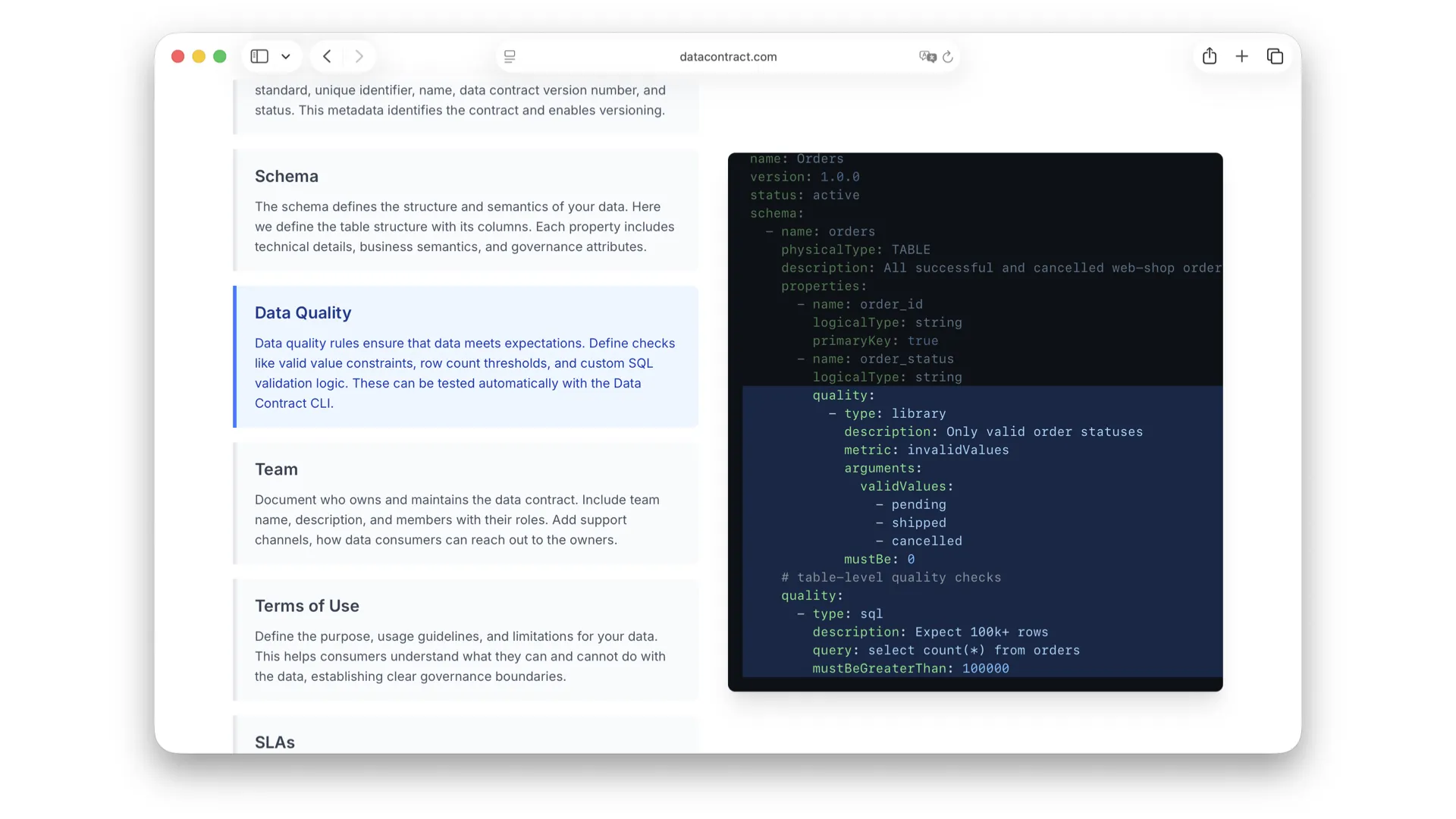This screenshot has width=1456, height=819.
Task: Click the 'metric: invalidValues' code line
Action: tap(926, 450)
